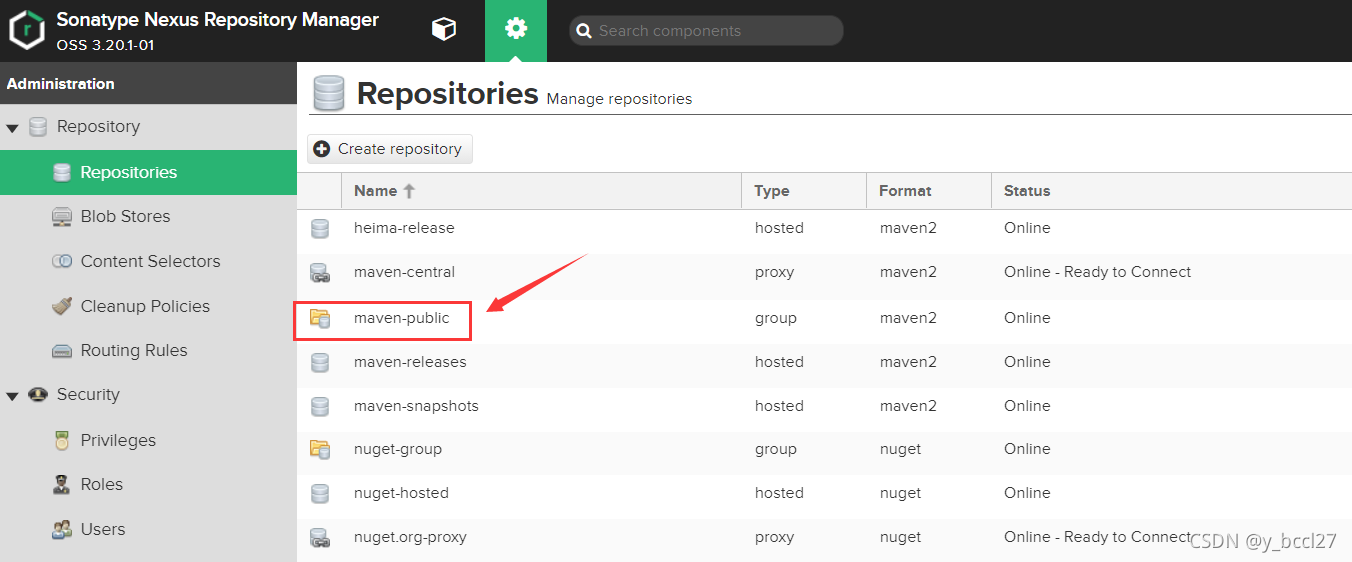Open Users
Screen dimensions: 1352x562
pos(103,529)
